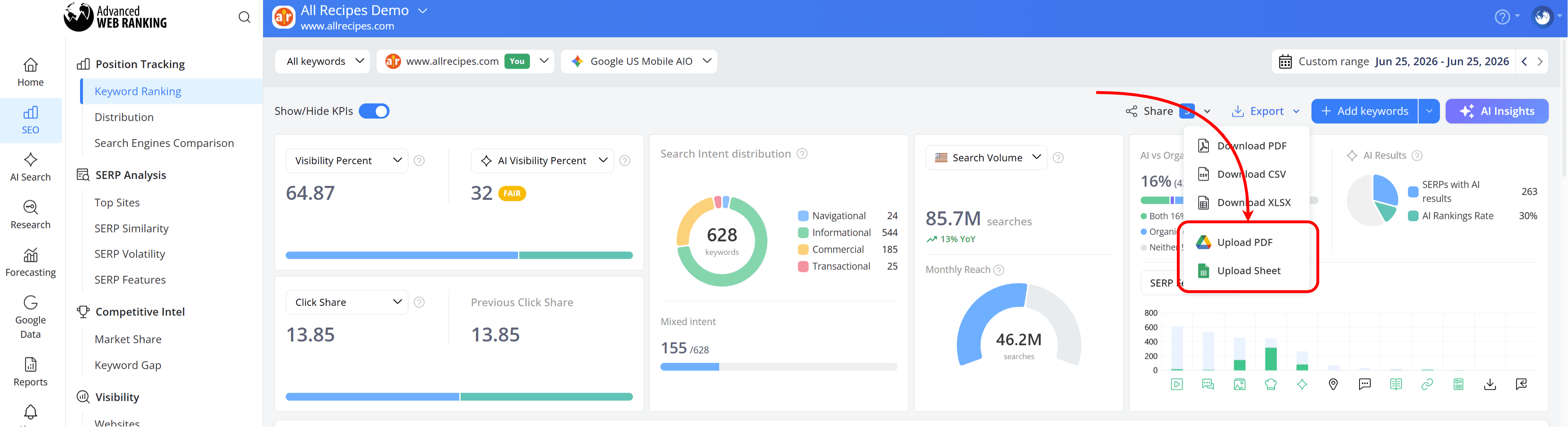Toggle the Show/Hide KPIs switch
The height and width of the screenshot is (427, 1568).
(x=374, y=111)
